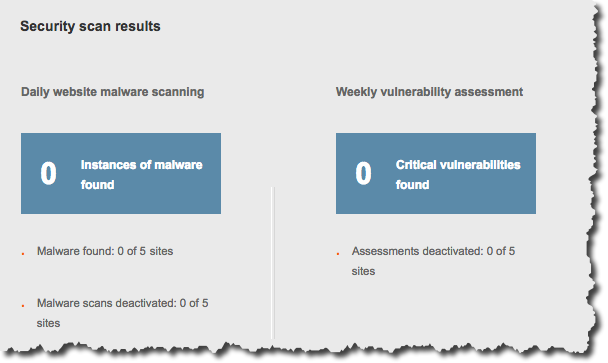Click Instances of malware found label
Viewport: 608px width, 363px height.
(142, 175)
